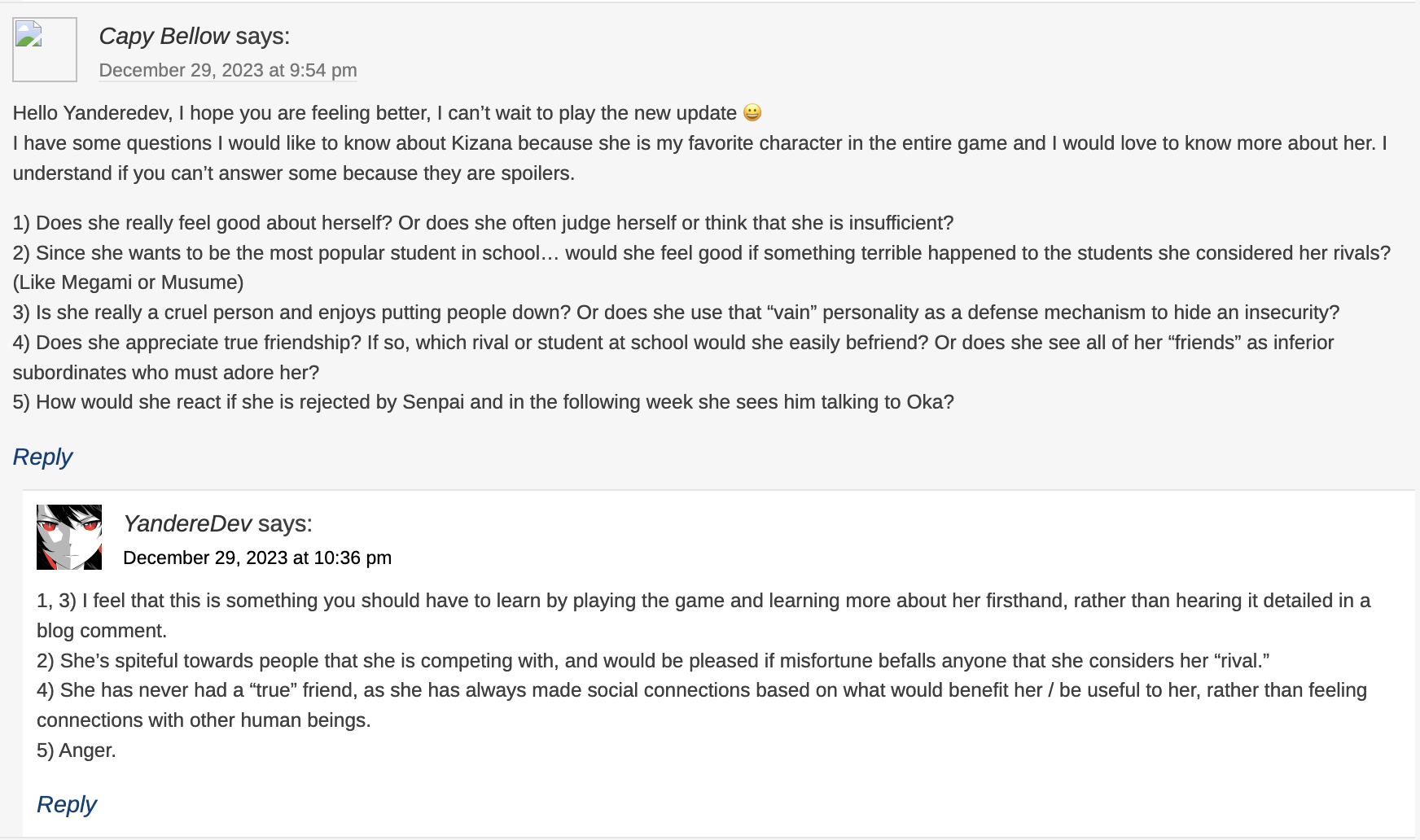Click the grinning emoji after 'new update'
This screenshot has width=1420, height=840.
(752, 112)
